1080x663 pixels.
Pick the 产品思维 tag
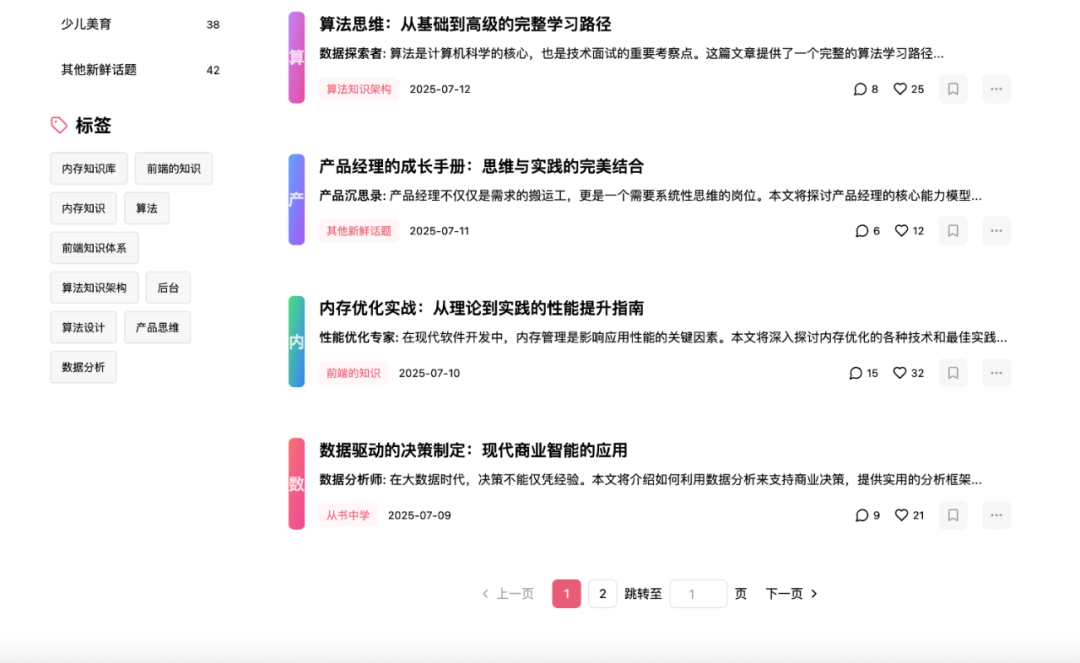[157, 328]
